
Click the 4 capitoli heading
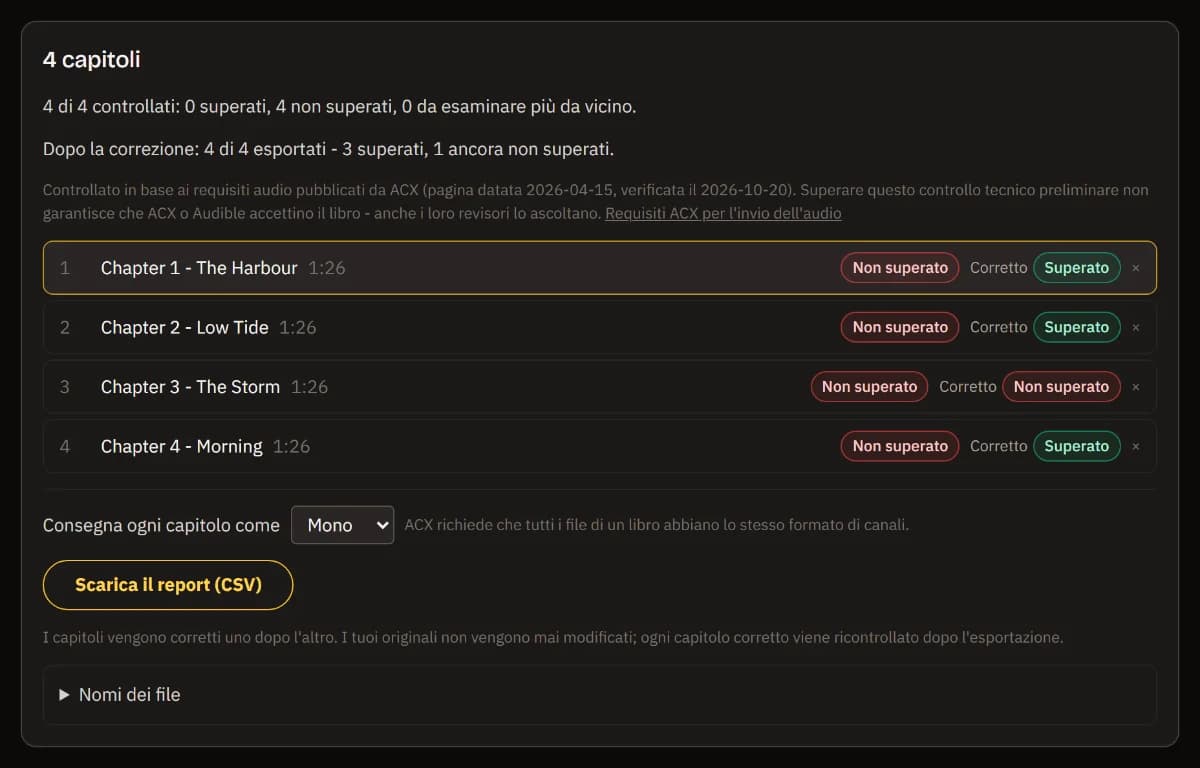coord(91,60)
